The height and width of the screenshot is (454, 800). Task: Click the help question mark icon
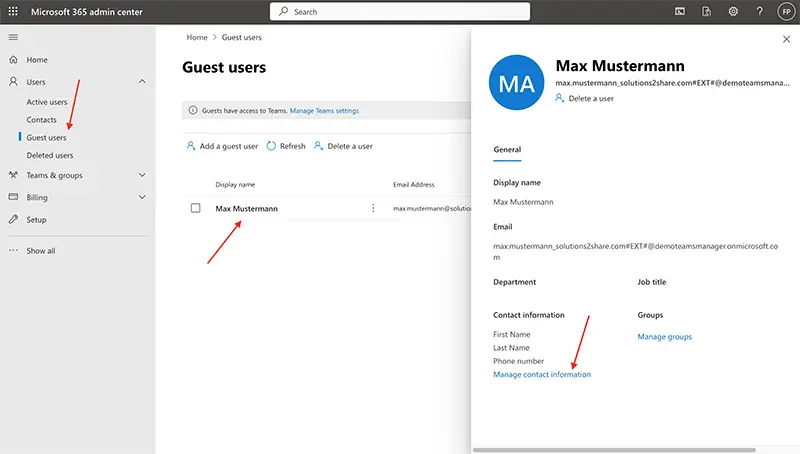[x=759, y=11]
